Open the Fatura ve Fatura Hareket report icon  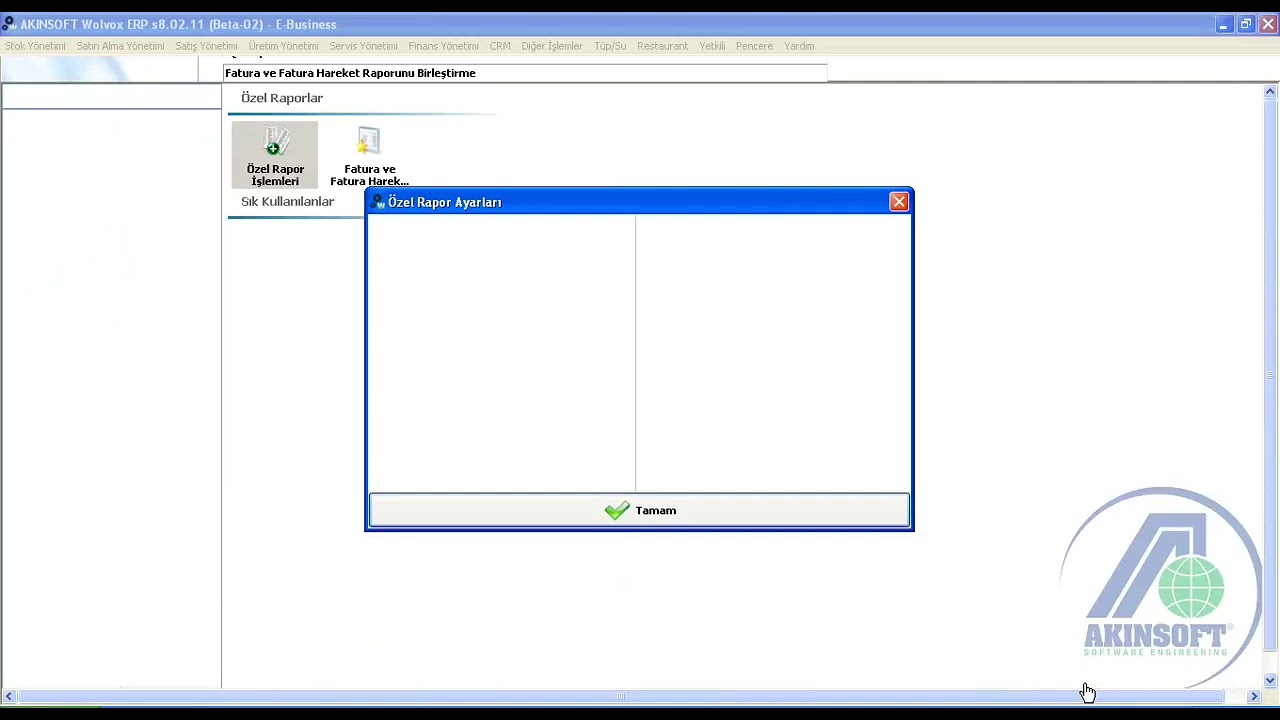(369, 155)
